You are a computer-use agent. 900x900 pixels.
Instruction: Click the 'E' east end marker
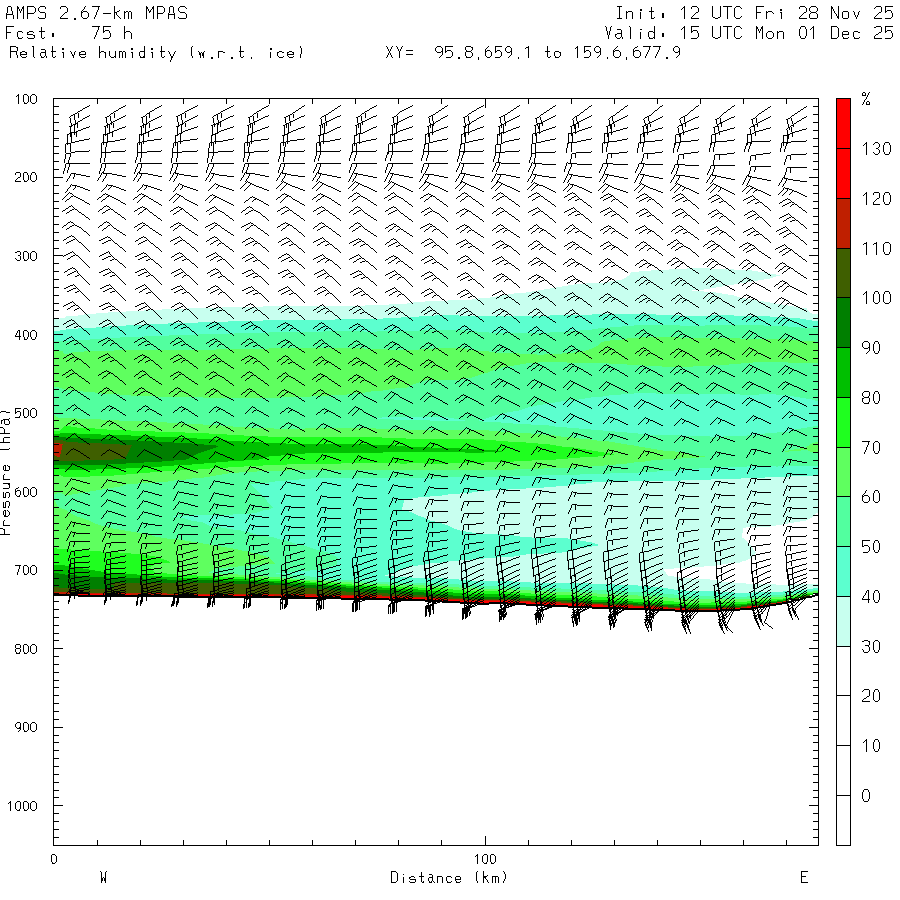804,878
